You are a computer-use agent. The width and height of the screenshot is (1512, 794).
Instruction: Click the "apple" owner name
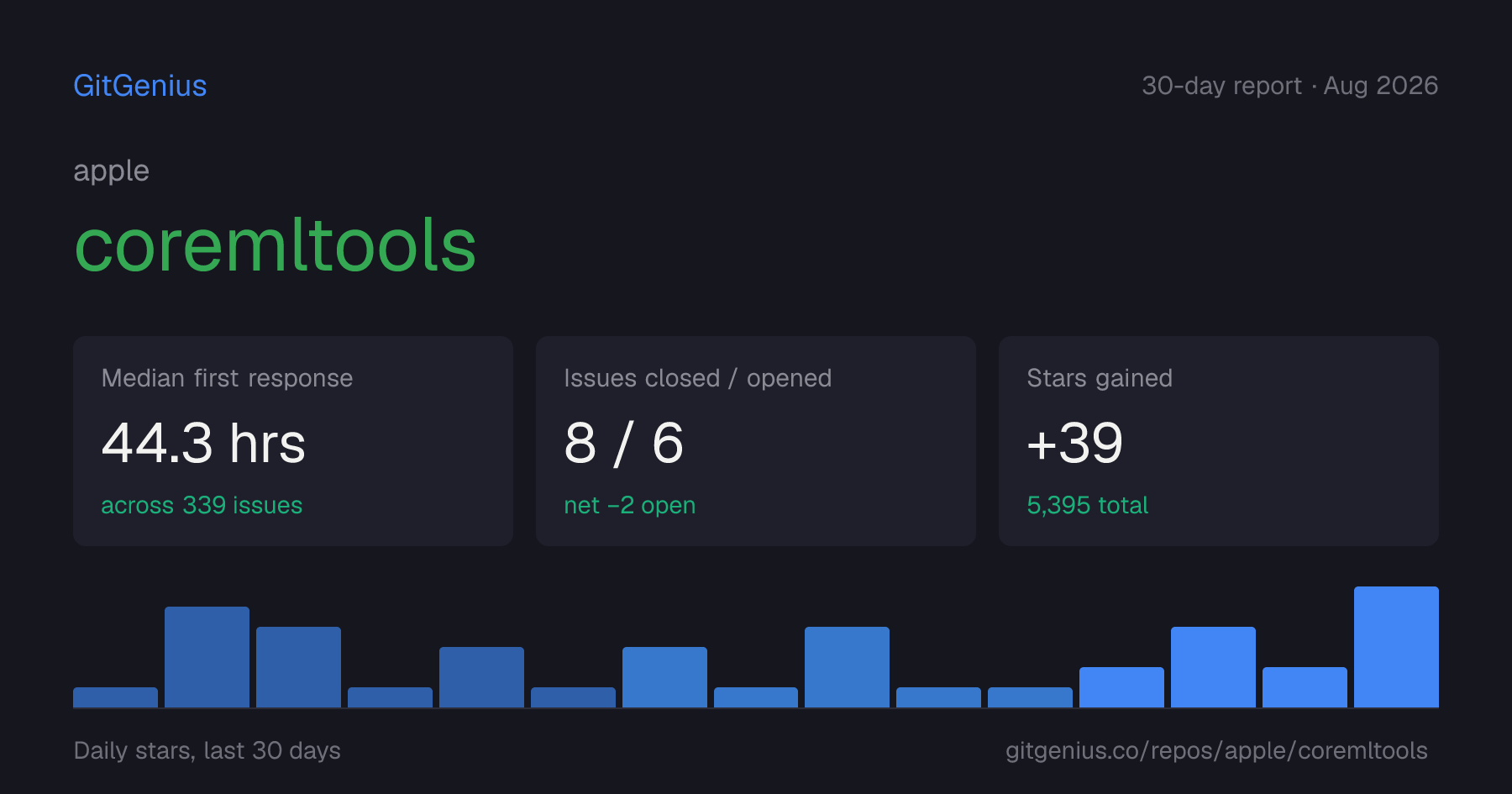point(112,171)
